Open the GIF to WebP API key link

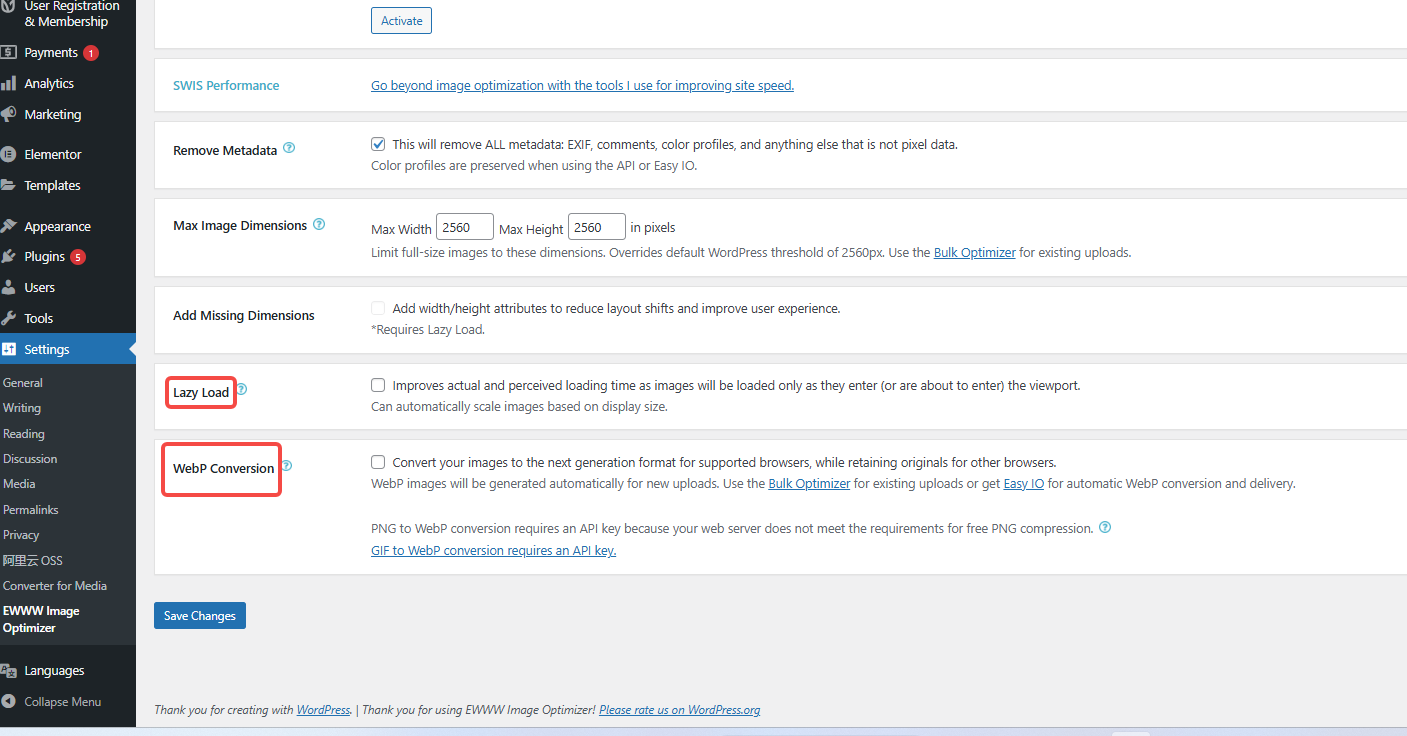pyautogui.click(x=493, y=551)
